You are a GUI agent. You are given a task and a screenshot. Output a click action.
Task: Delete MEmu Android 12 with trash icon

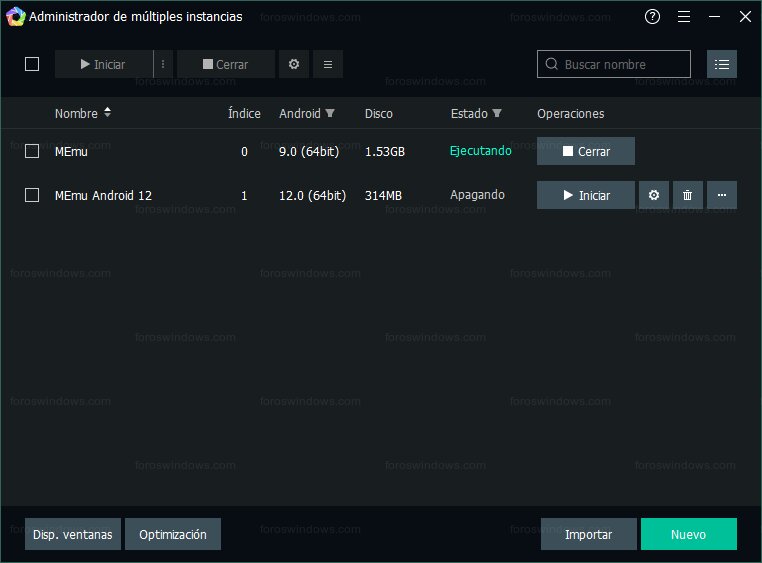688,195
